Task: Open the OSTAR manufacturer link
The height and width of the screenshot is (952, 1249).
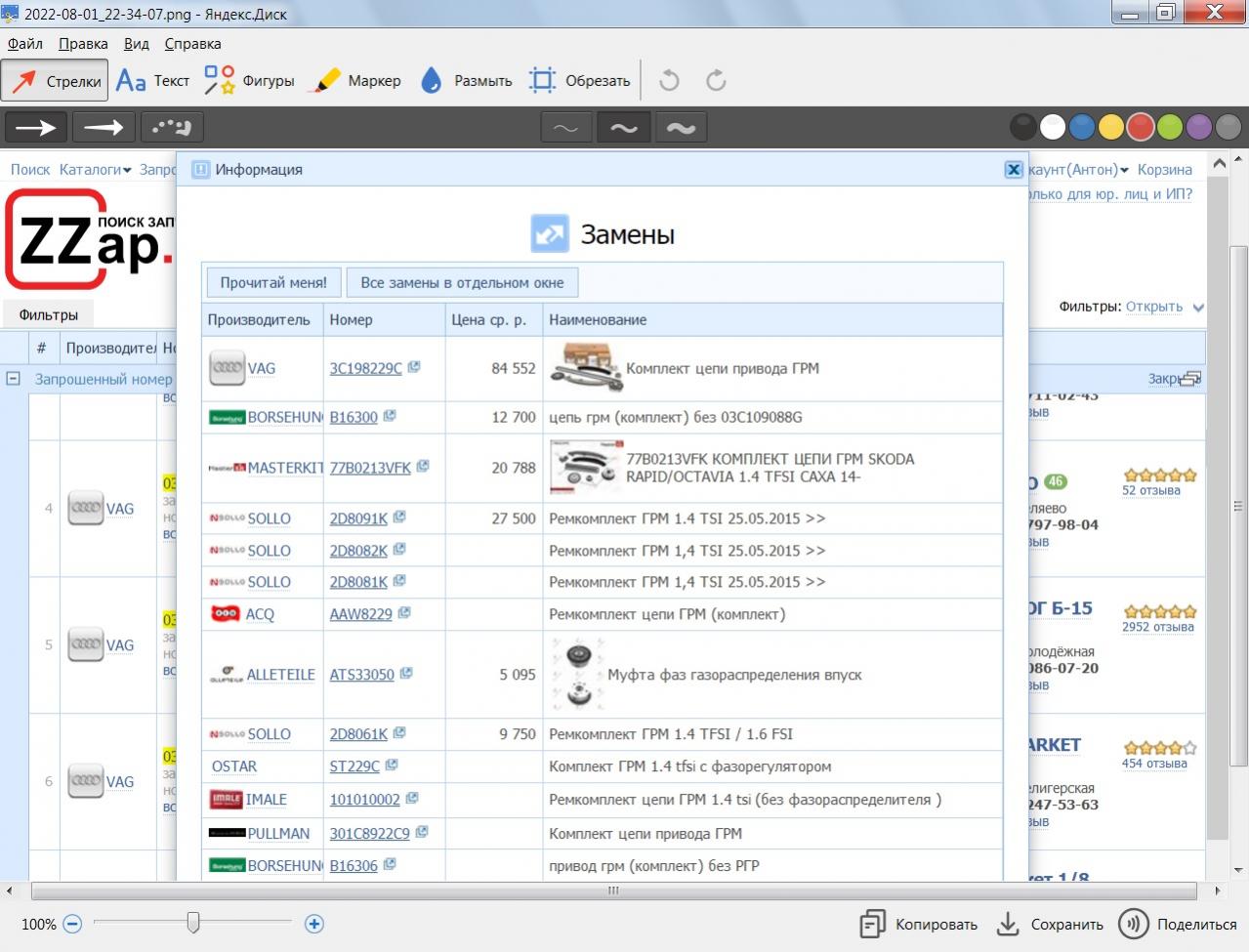Action: pos(234,766)
